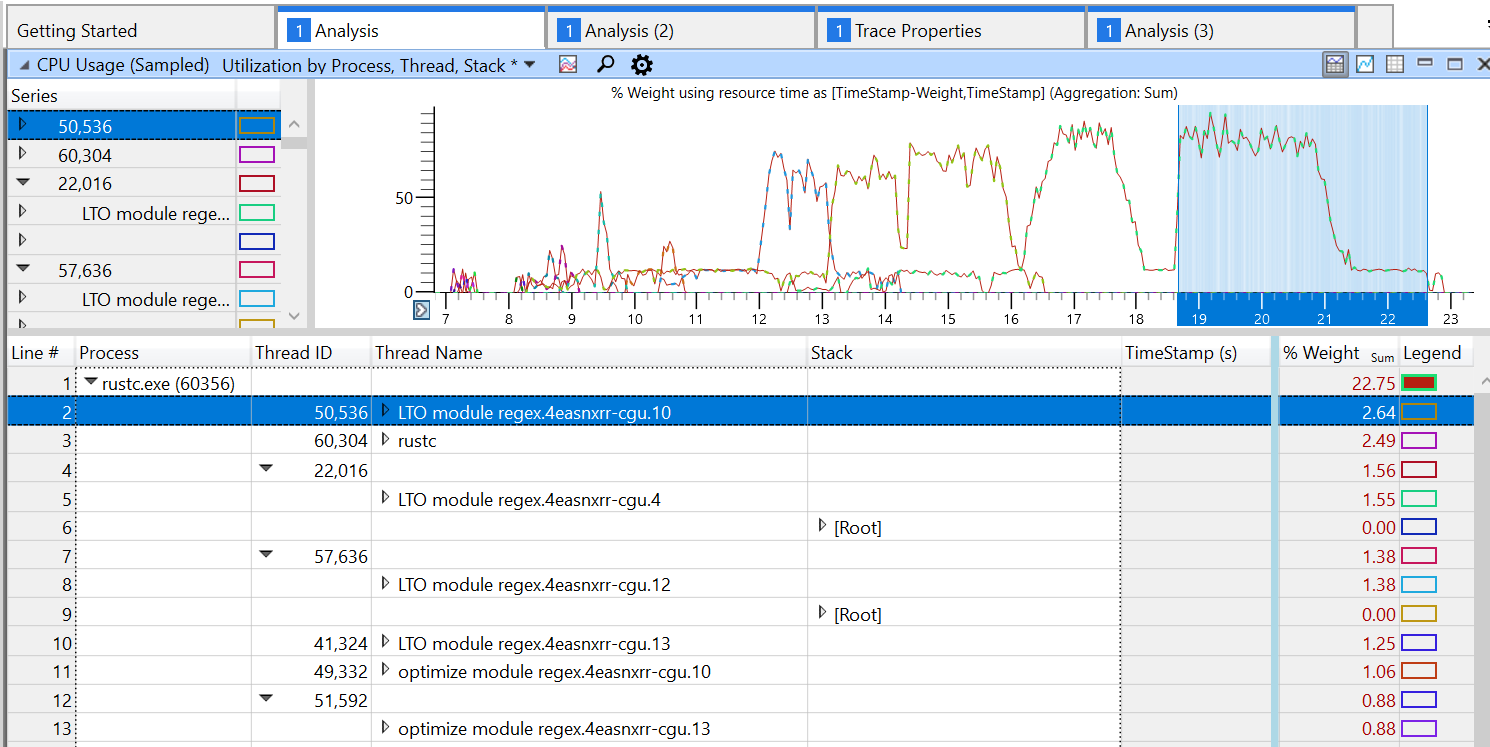Collapse thread ID 51,592 in table
The height and width of the screenshot is (747, 1490).
click(x=266, y=700)
